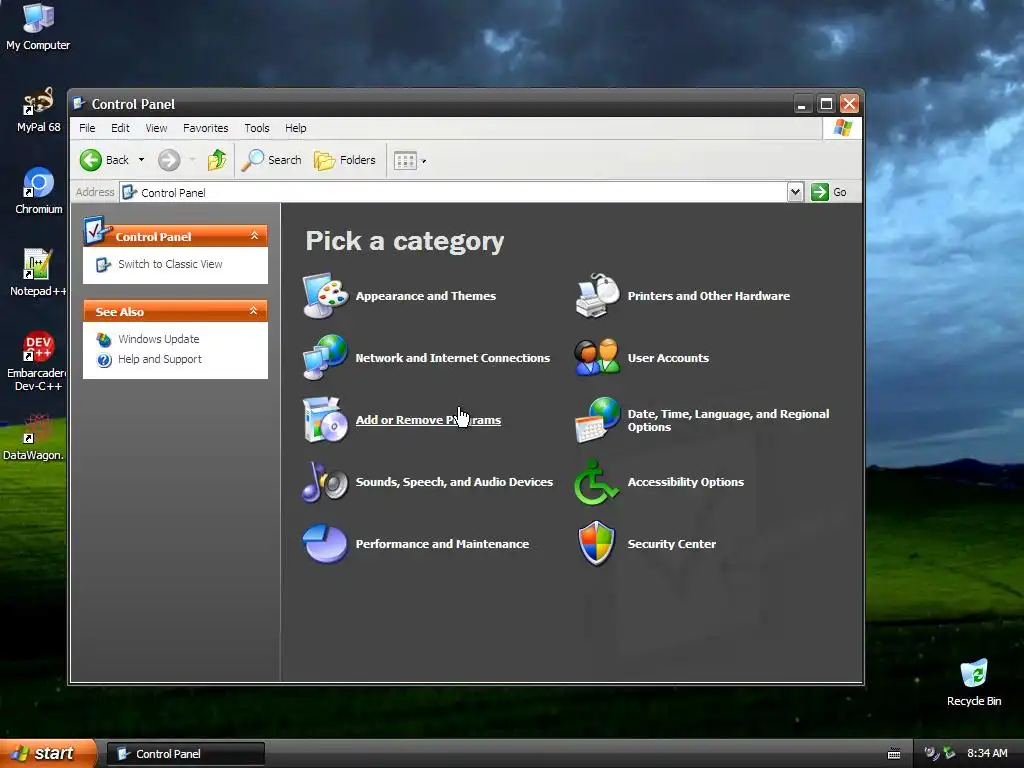Click the Forward arrow toolbar button
The height and width of the screenshot is (768, 1024).
point(169,160)
